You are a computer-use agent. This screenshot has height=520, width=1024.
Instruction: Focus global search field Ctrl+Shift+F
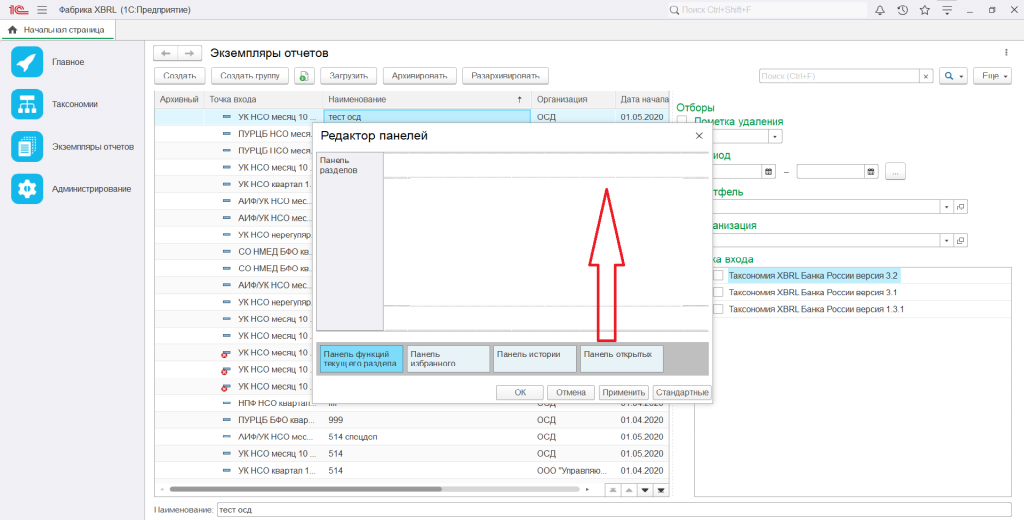766,10
